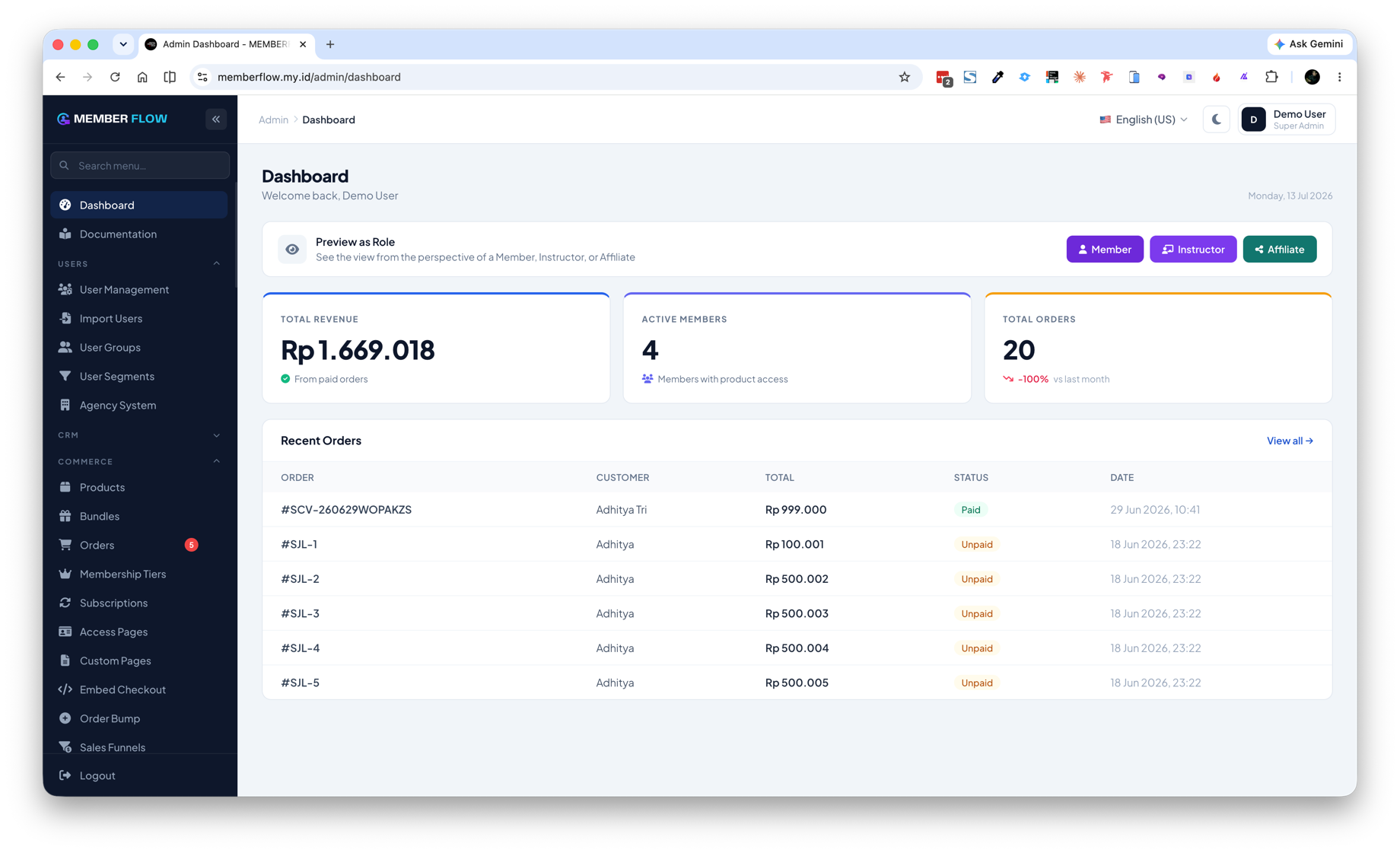Preview as Instructor role
This screenshot has width=1400, height=853.
point(1192,249)
